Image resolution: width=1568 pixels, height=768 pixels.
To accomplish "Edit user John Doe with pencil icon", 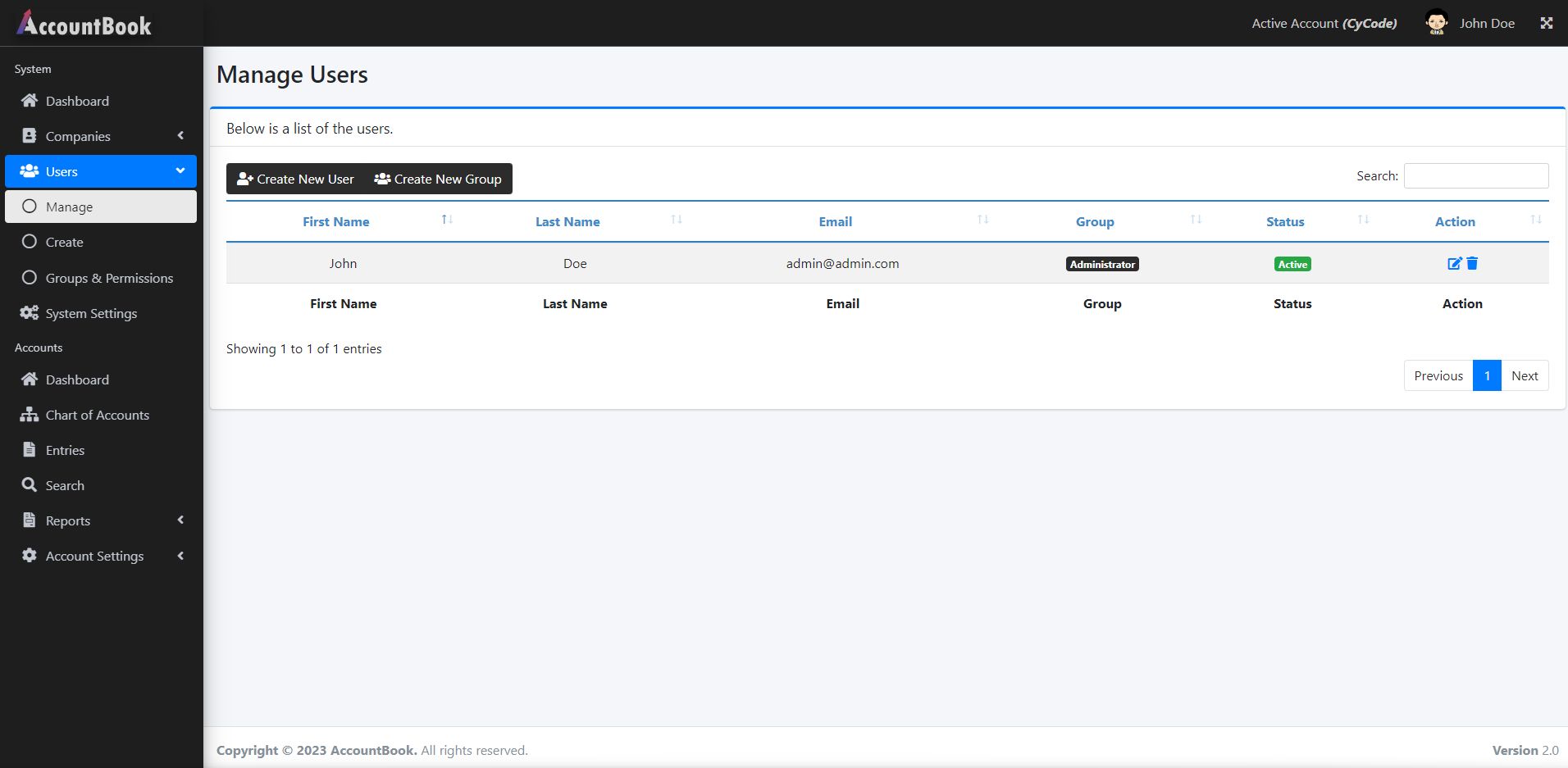I will pyautogui.click(x=1454, y=263).
